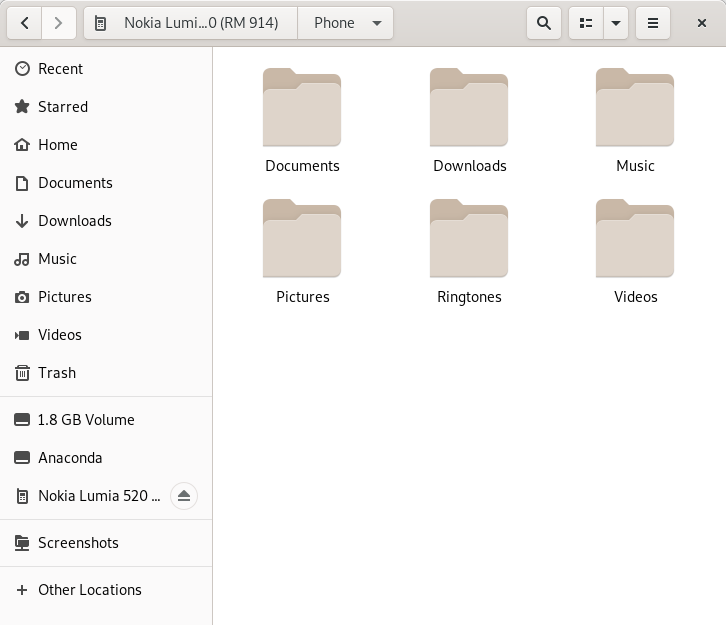Select the Documents folder in main pane
Image resolution: width=726 pixels, height=625 pixels.
point(302,108)
